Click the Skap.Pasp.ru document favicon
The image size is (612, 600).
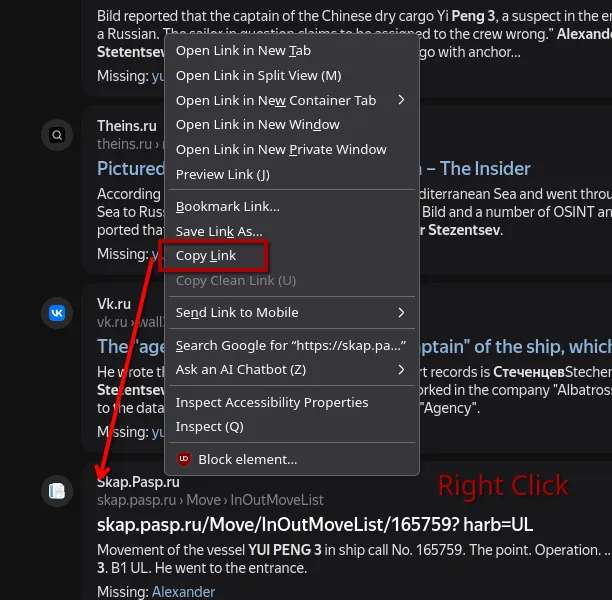click(x=57, y=491)
